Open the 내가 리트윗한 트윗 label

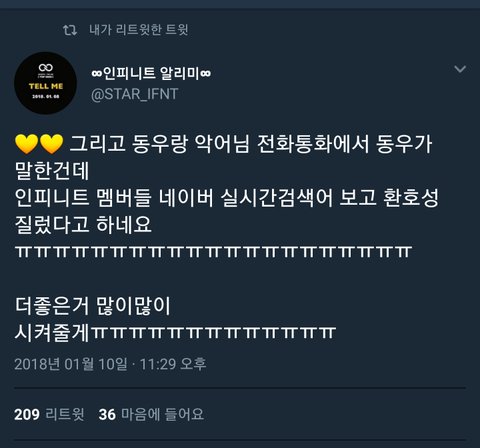139,30
